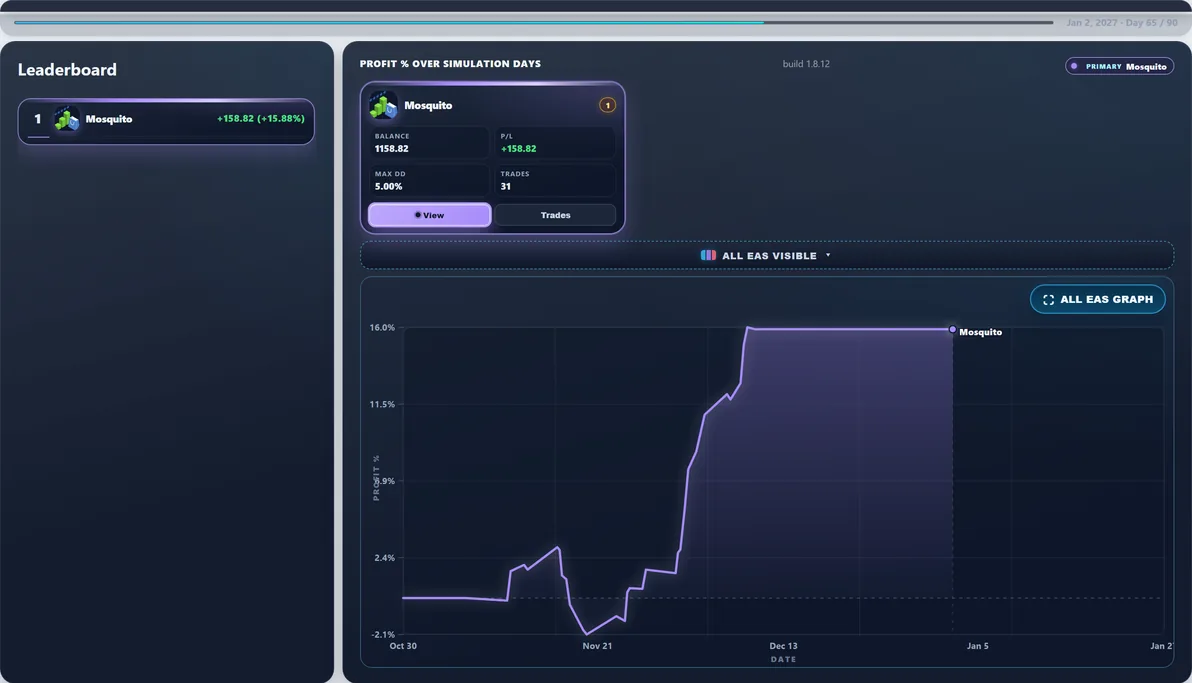Click the Trades 31 count cell
This screenshot has width=1192, height=683.
(555, 180)
